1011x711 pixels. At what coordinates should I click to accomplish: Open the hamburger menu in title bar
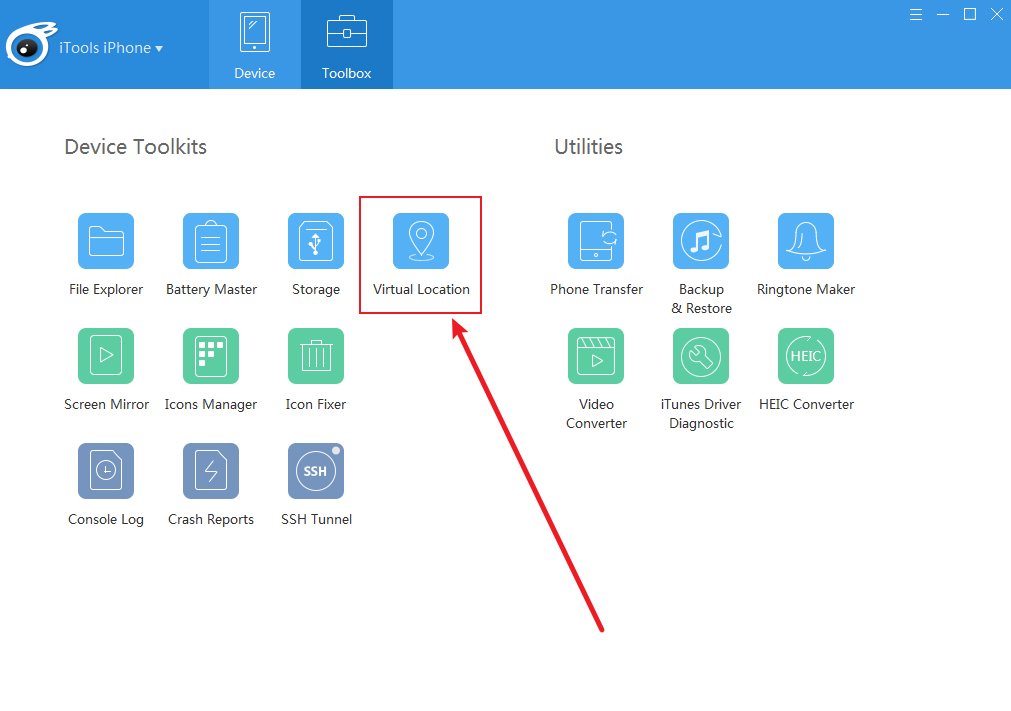click(x=916, y=14)
